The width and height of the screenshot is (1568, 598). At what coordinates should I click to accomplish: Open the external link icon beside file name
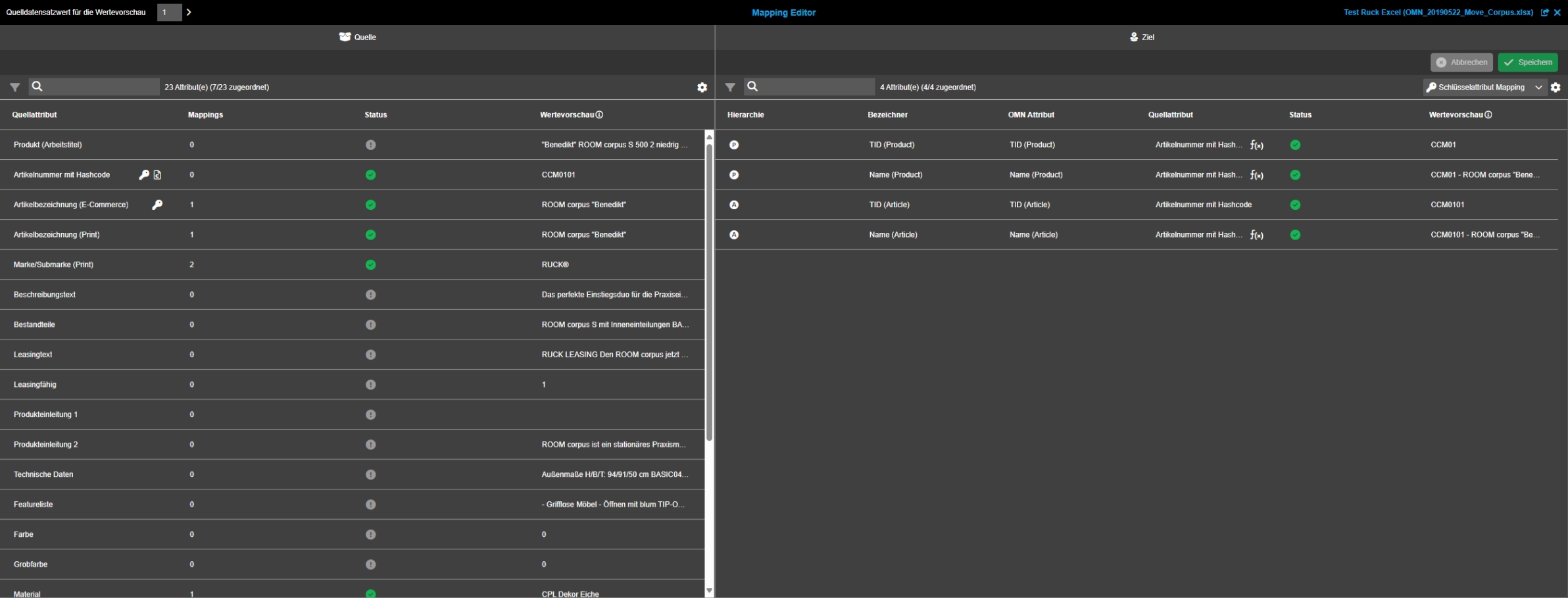[1545, 12]
